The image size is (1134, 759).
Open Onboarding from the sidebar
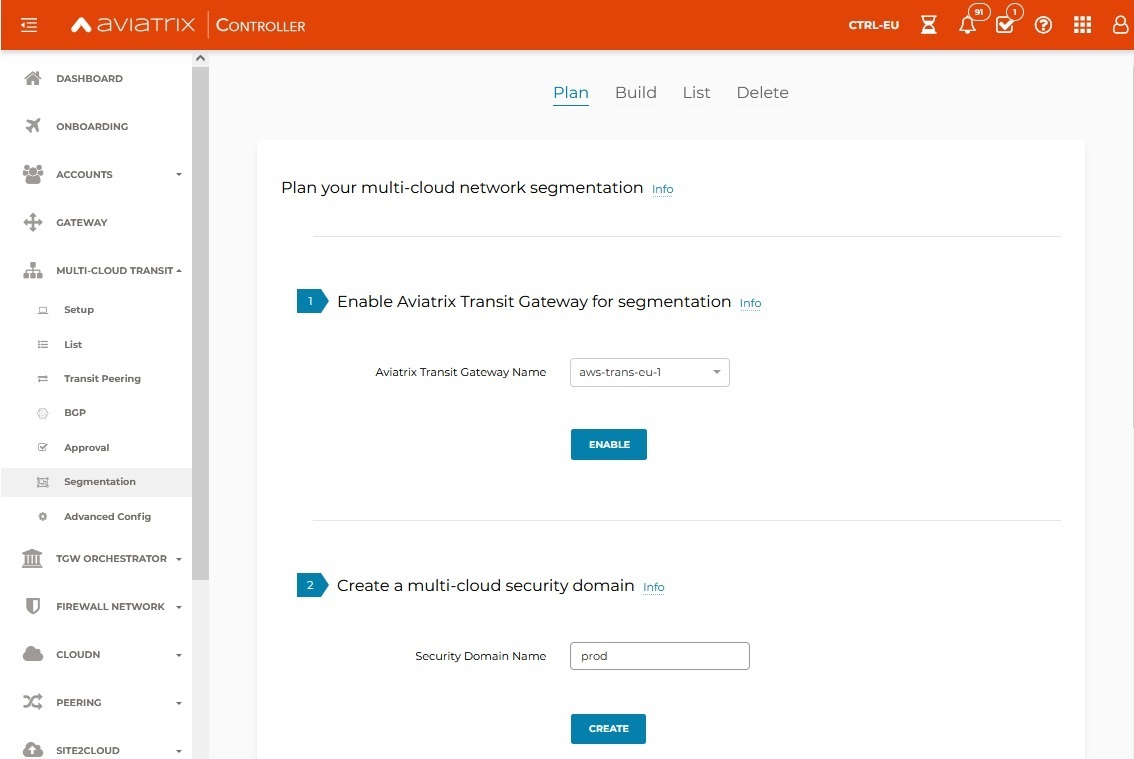click(x=92, y=126)
